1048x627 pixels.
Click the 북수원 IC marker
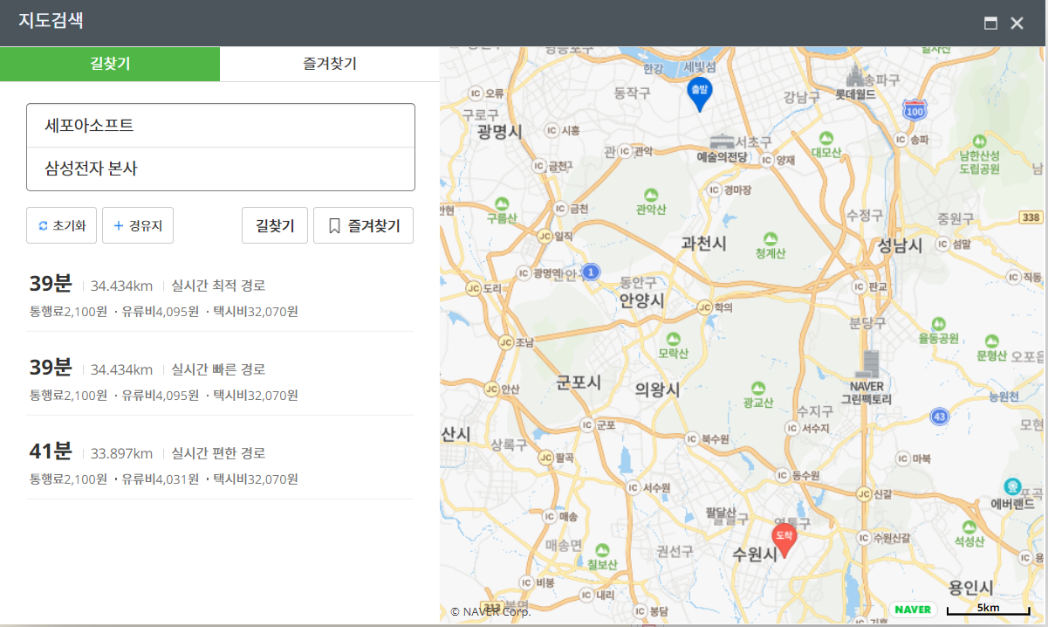[x=692, y=438]
